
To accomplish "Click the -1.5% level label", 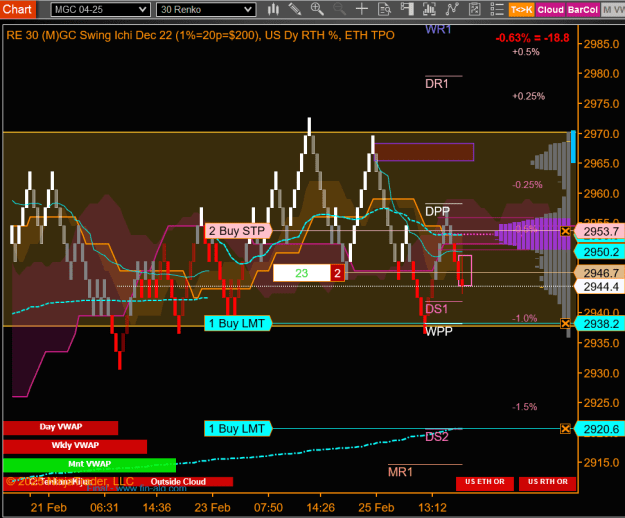I will click(525, 407).
